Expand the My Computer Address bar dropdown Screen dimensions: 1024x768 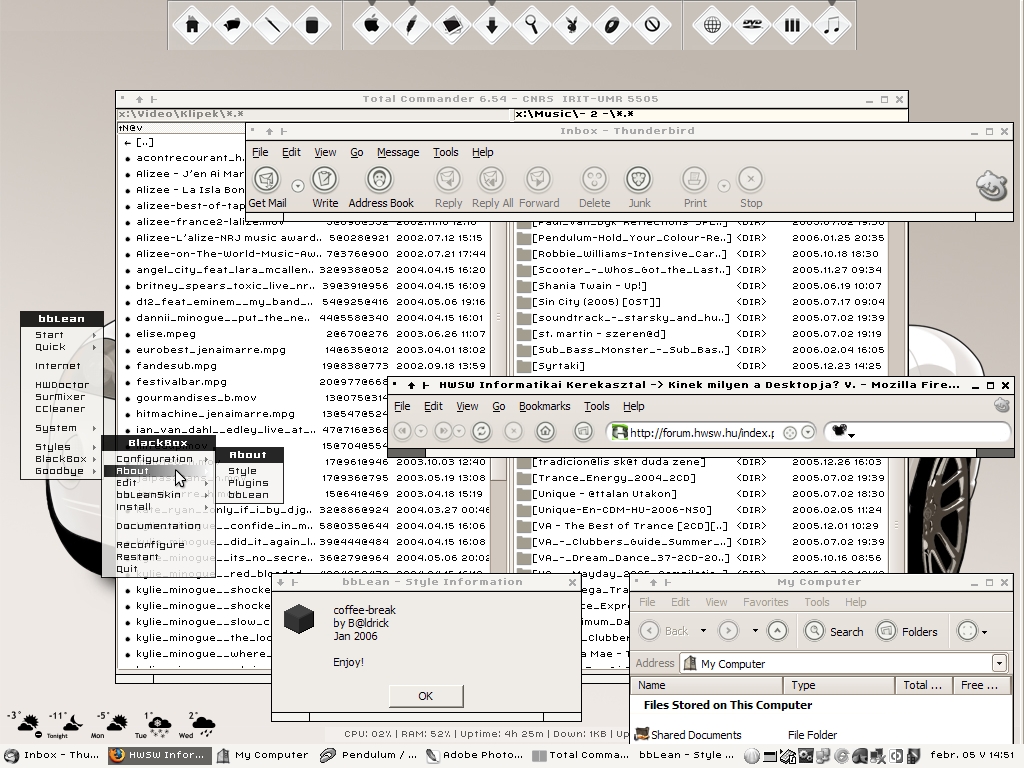tap(999, 664)
